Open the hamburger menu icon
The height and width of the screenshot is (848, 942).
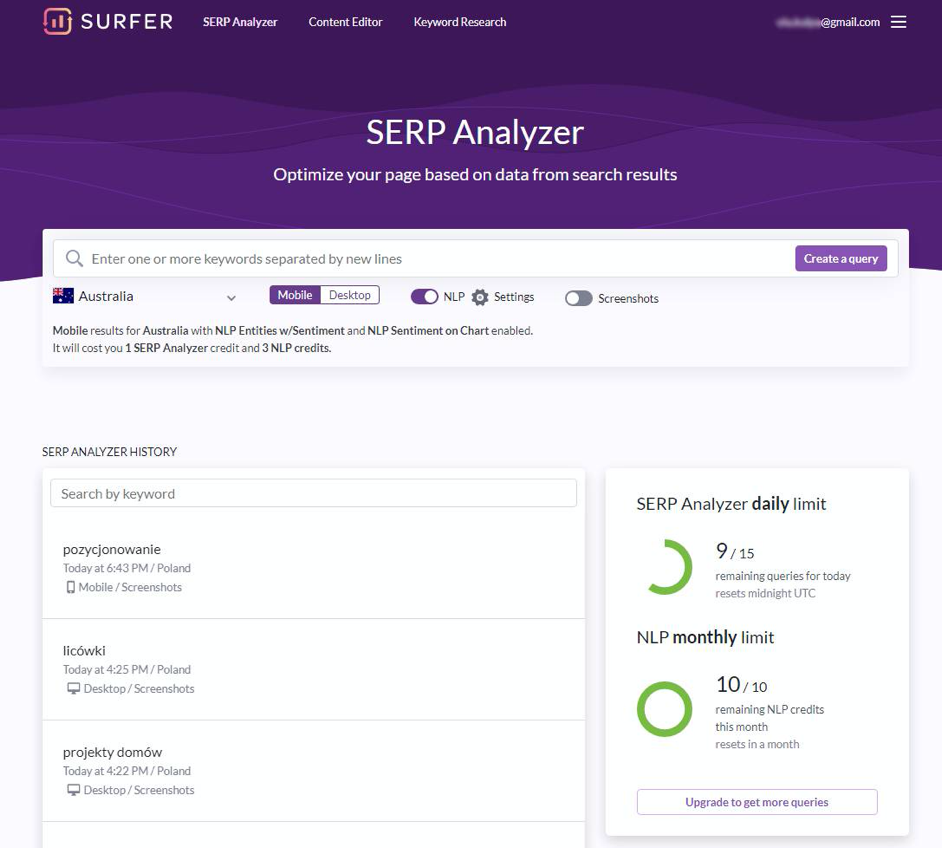[x=898, y=22]
